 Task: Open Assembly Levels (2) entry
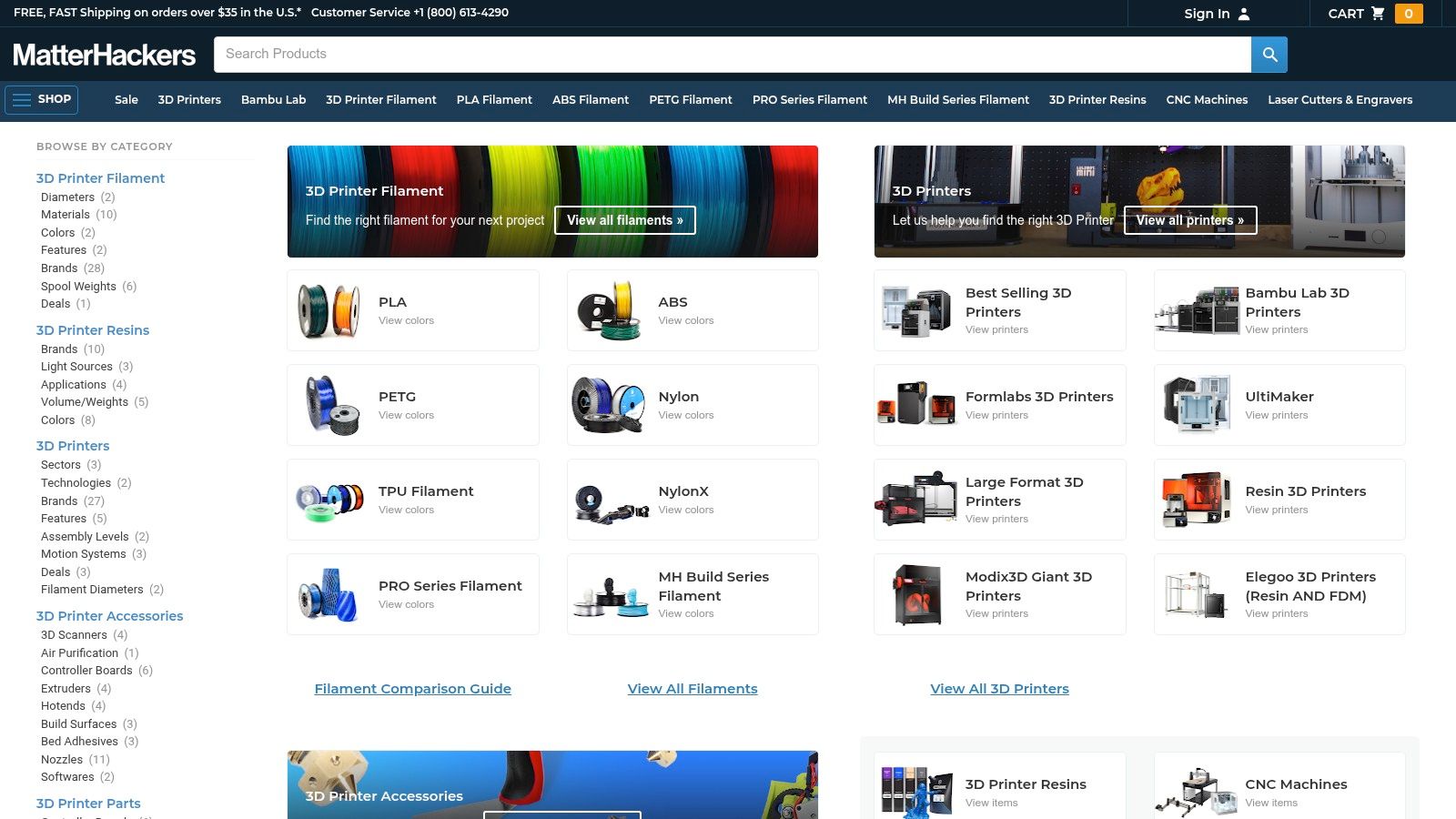(96, 537)
